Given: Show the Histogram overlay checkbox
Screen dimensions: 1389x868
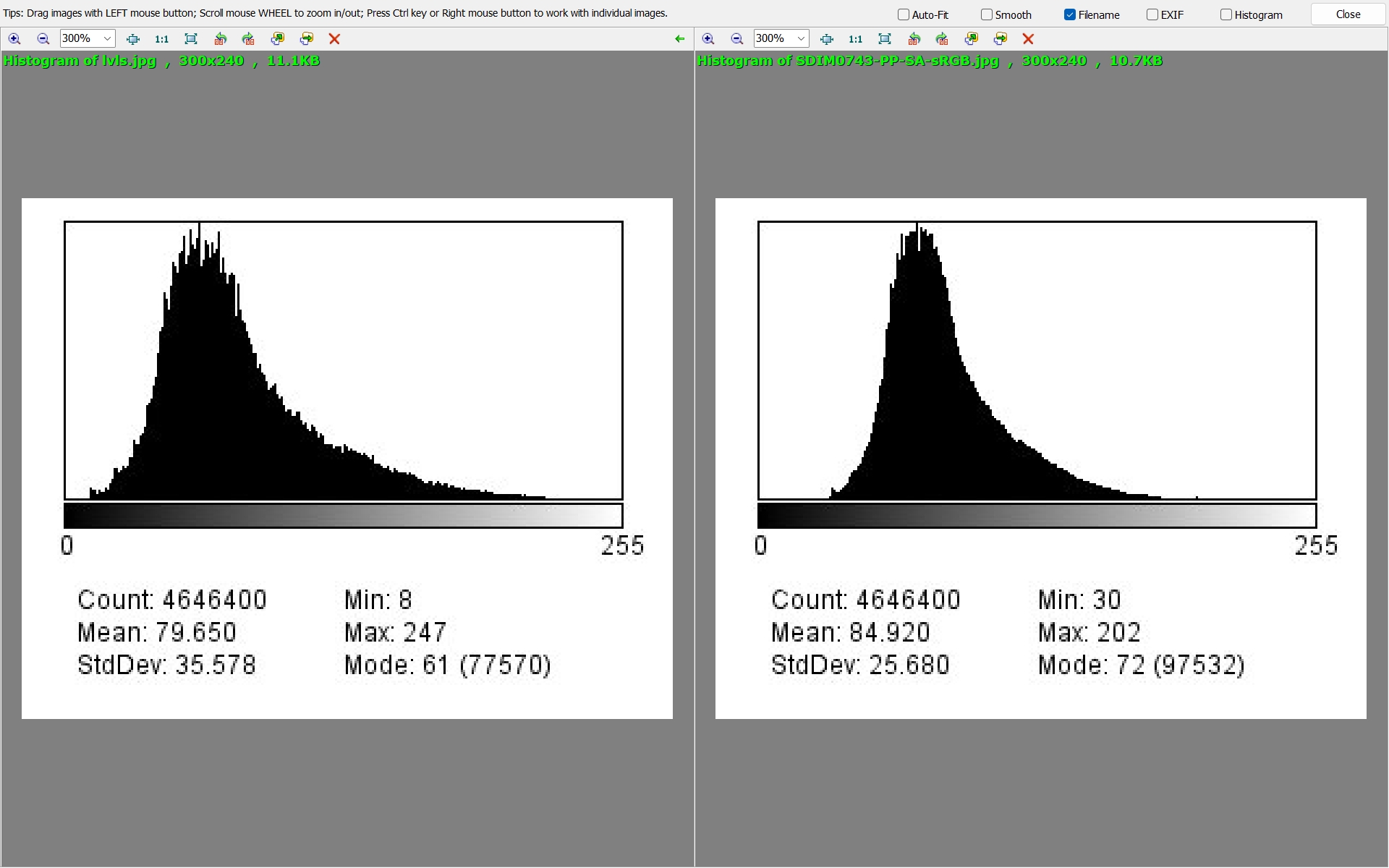Looking at the screenshot, I should pos(1226,14).
